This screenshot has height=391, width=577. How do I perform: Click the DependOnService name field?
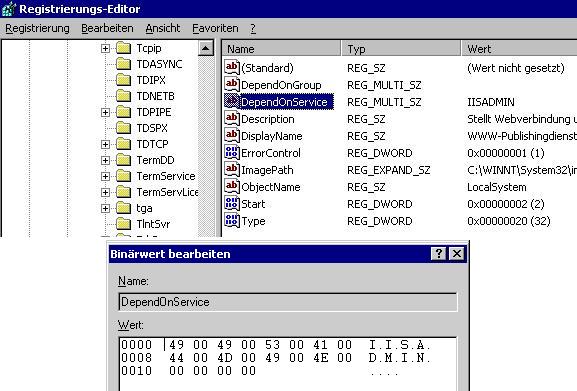288,302
